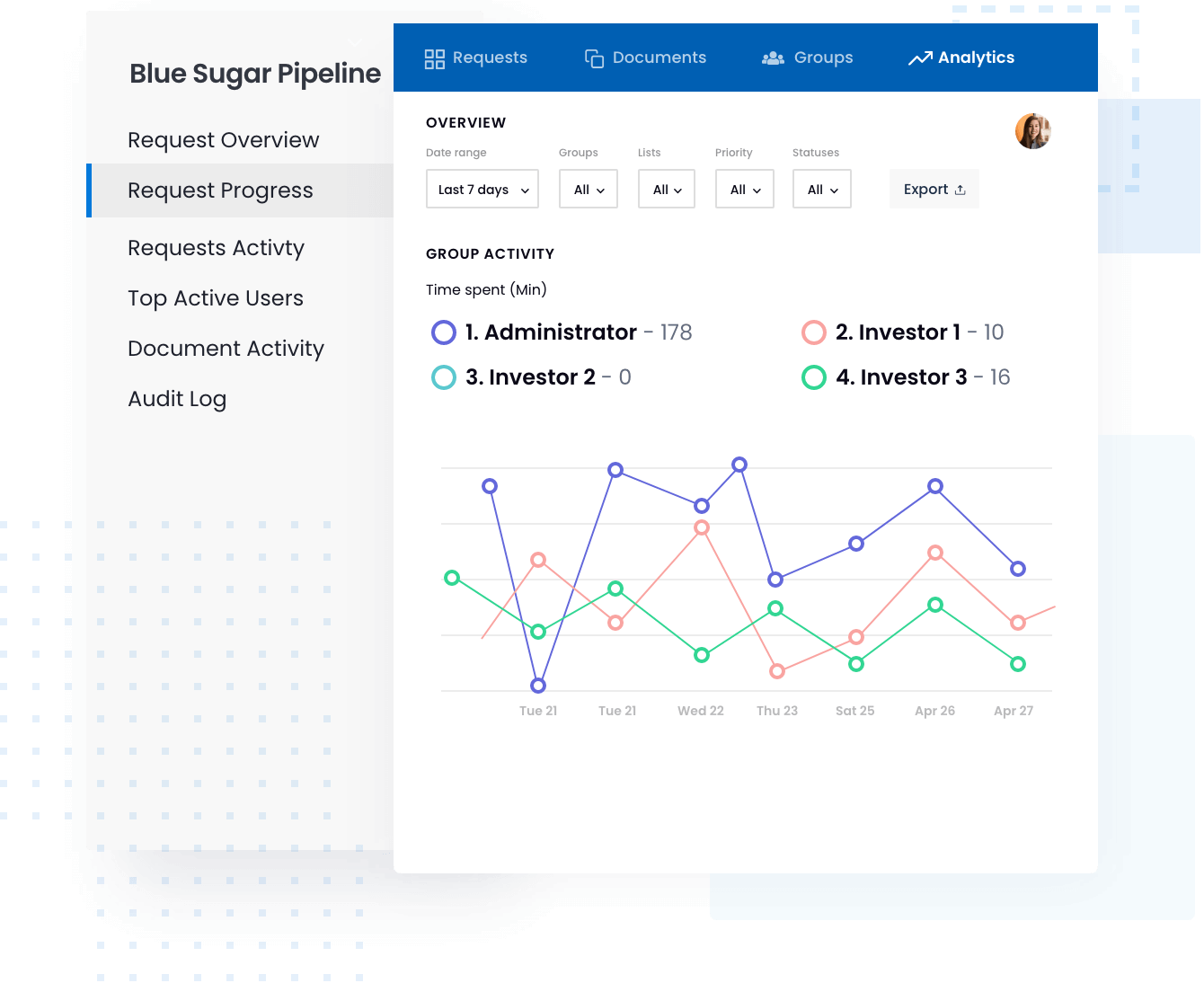Toggle the Investor 2 legend circle
The image size is (1204, 983).
444,377
